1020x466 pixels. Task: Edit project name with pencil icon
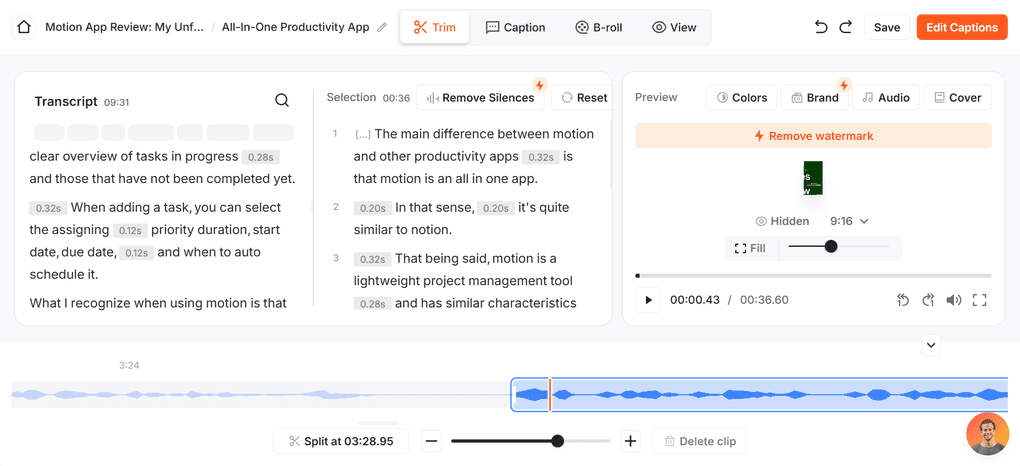click(x=382, y=27)
